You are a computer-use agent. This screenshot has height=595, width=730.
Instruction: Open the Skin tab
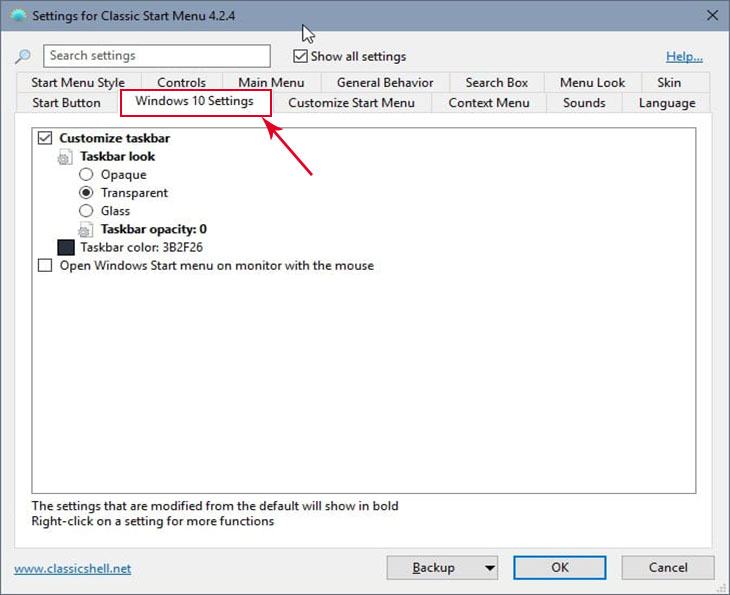669,82
